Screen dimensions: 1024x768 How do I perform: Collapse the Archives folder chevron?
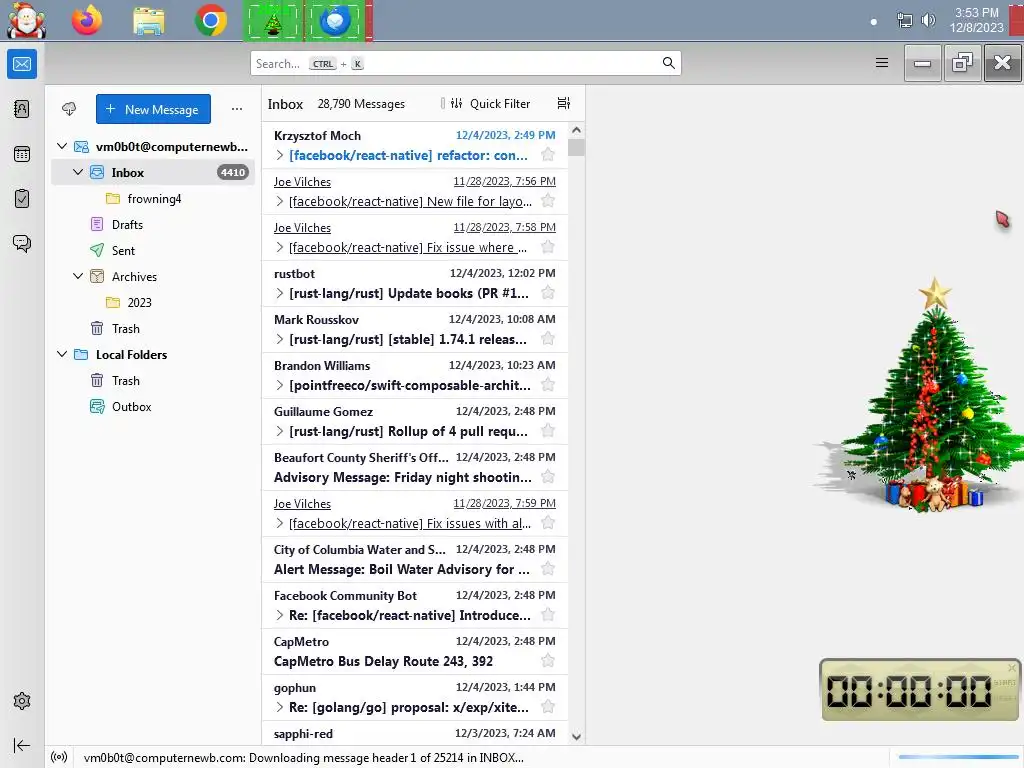[78, 276]
